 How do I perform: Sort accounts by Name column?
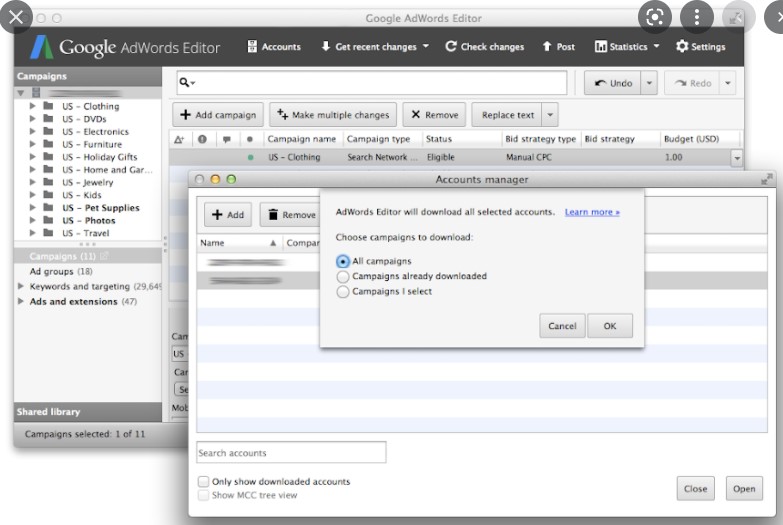(238, 243)
